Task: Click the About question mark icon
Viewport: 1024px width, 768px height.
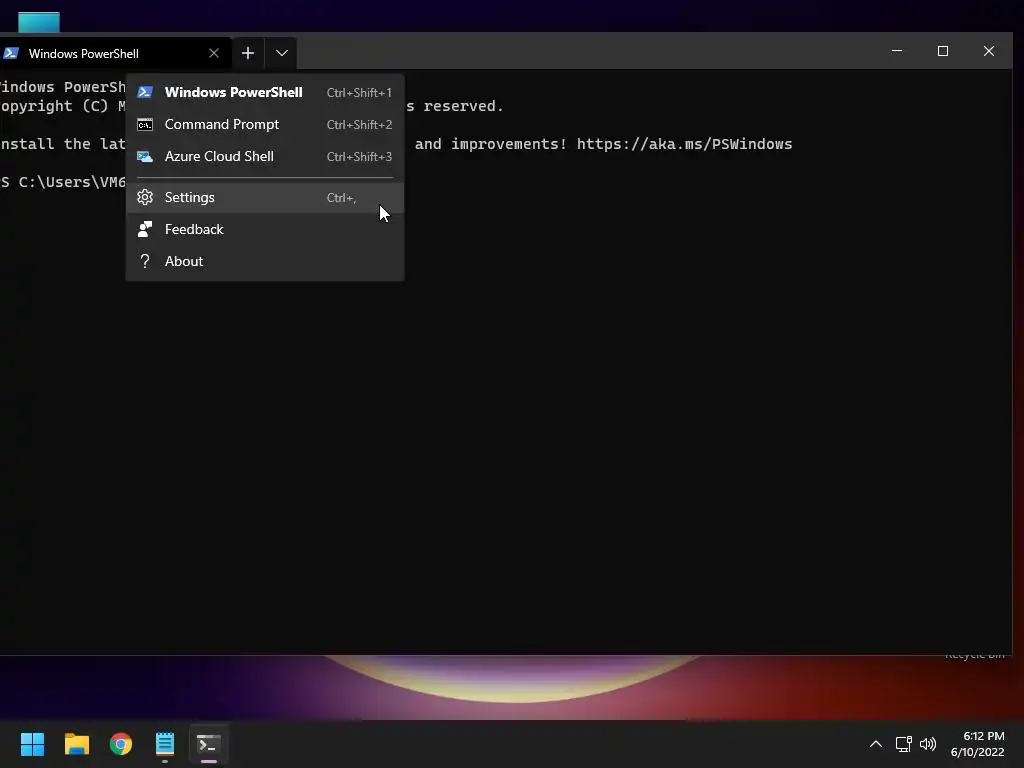Action: tap(145, 261)
